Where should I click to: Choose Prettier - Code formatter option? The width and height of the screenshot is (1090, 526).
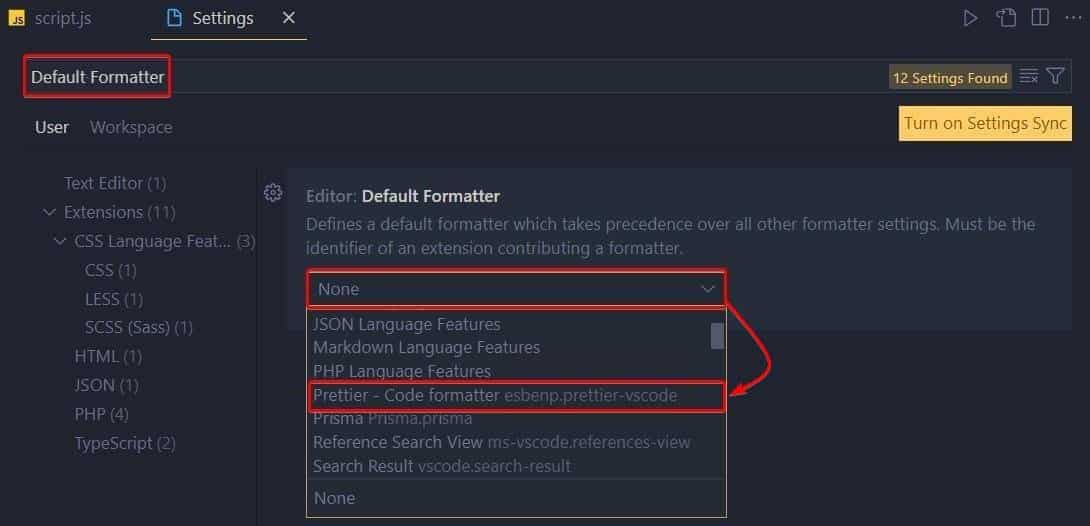tap(495, 396)
